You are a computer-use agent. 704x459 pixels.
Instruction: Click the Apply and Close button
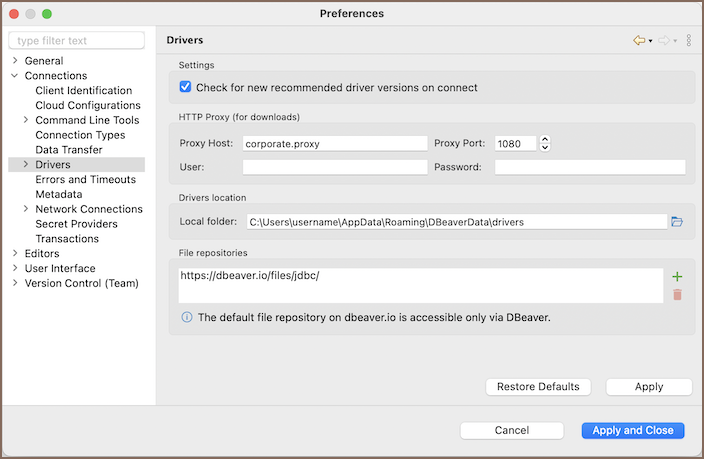pos(633,430)
